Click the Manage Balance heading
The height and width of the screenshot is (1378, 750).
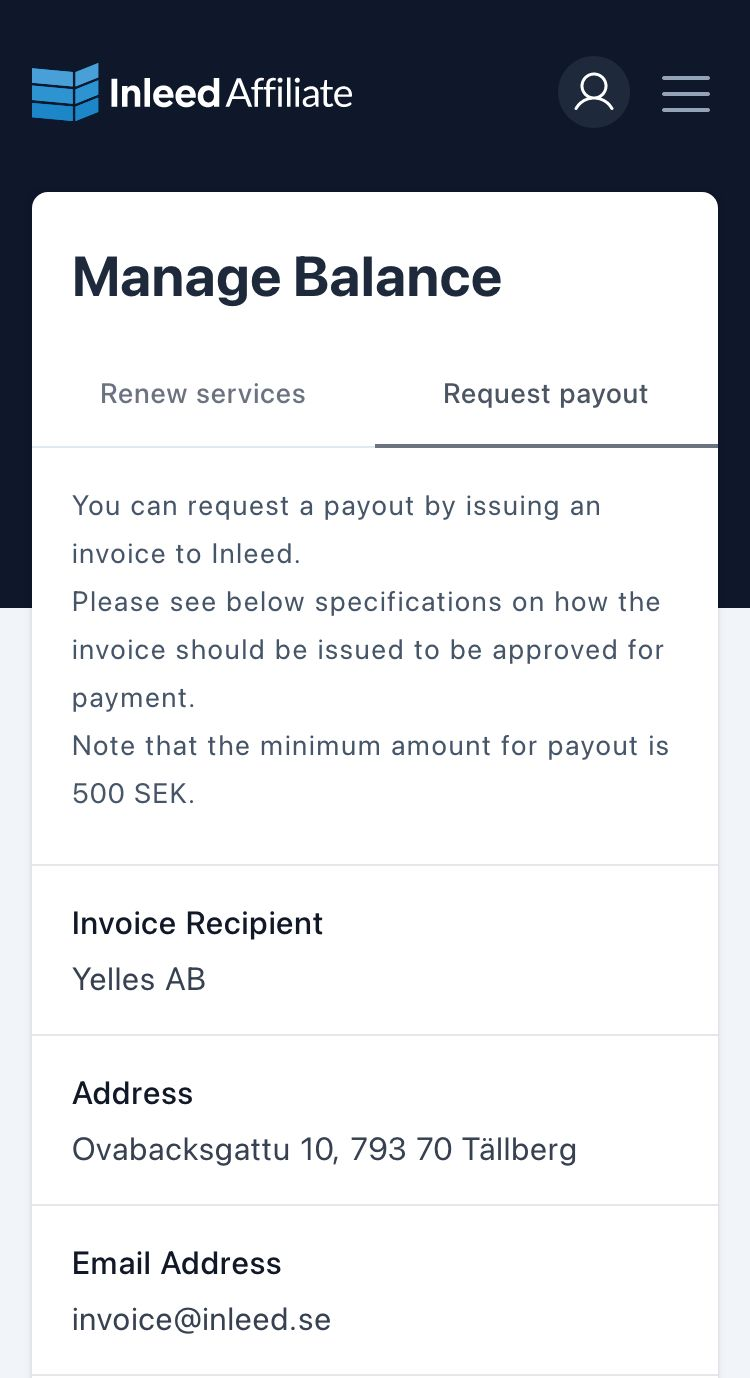click(x=287, y=277)
